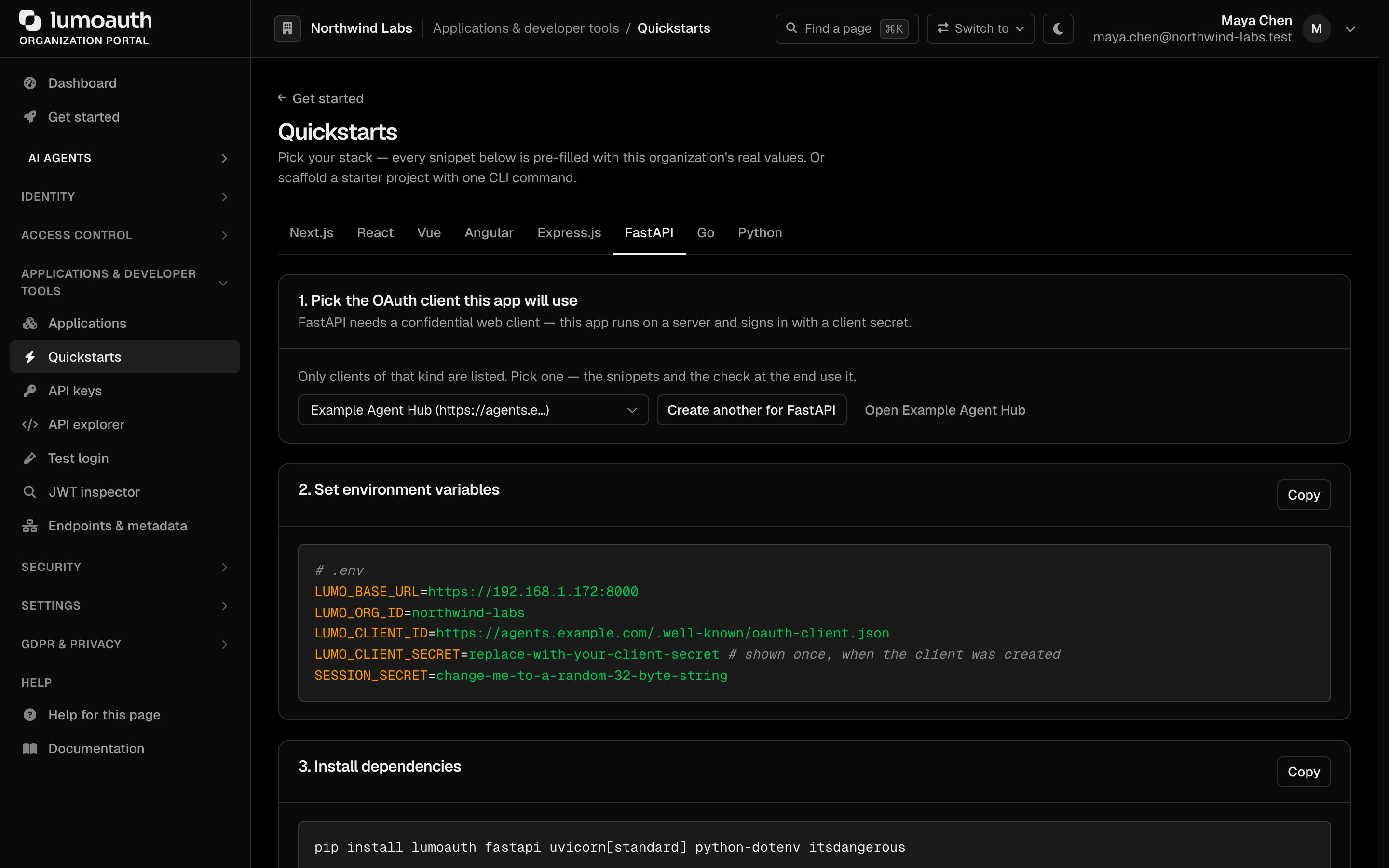Open the Express.js tab

(x=569, y=232)
